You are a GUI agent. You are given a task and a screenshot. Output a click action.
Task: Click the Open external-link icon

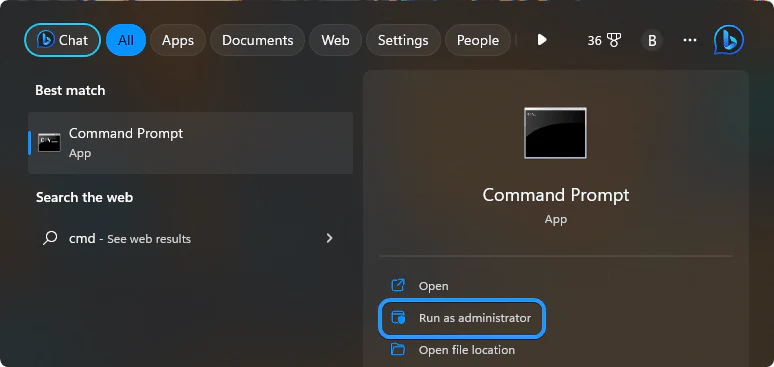[398, 285]
